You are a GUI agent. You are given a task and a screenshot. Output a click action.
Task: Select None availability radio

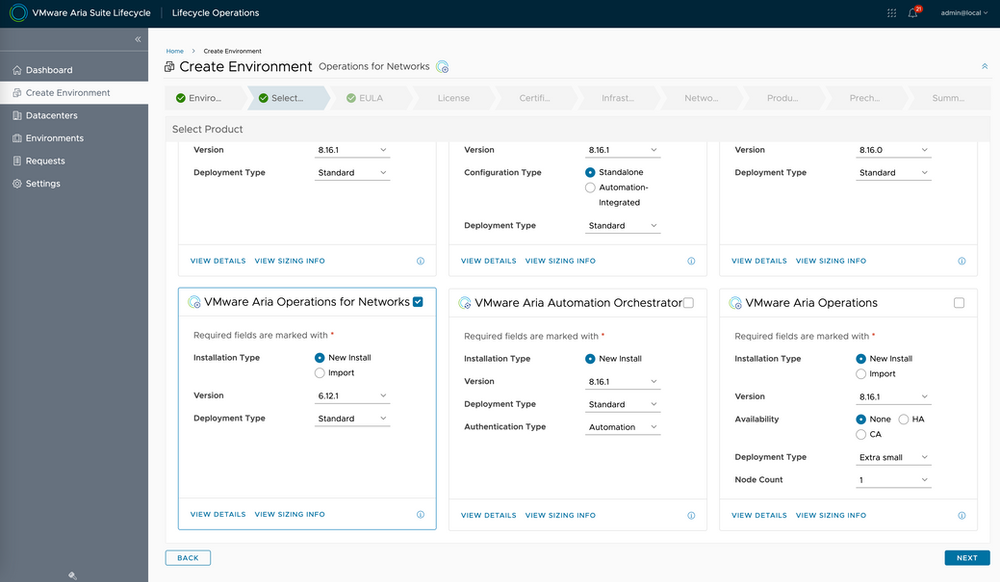pos(860,419)
